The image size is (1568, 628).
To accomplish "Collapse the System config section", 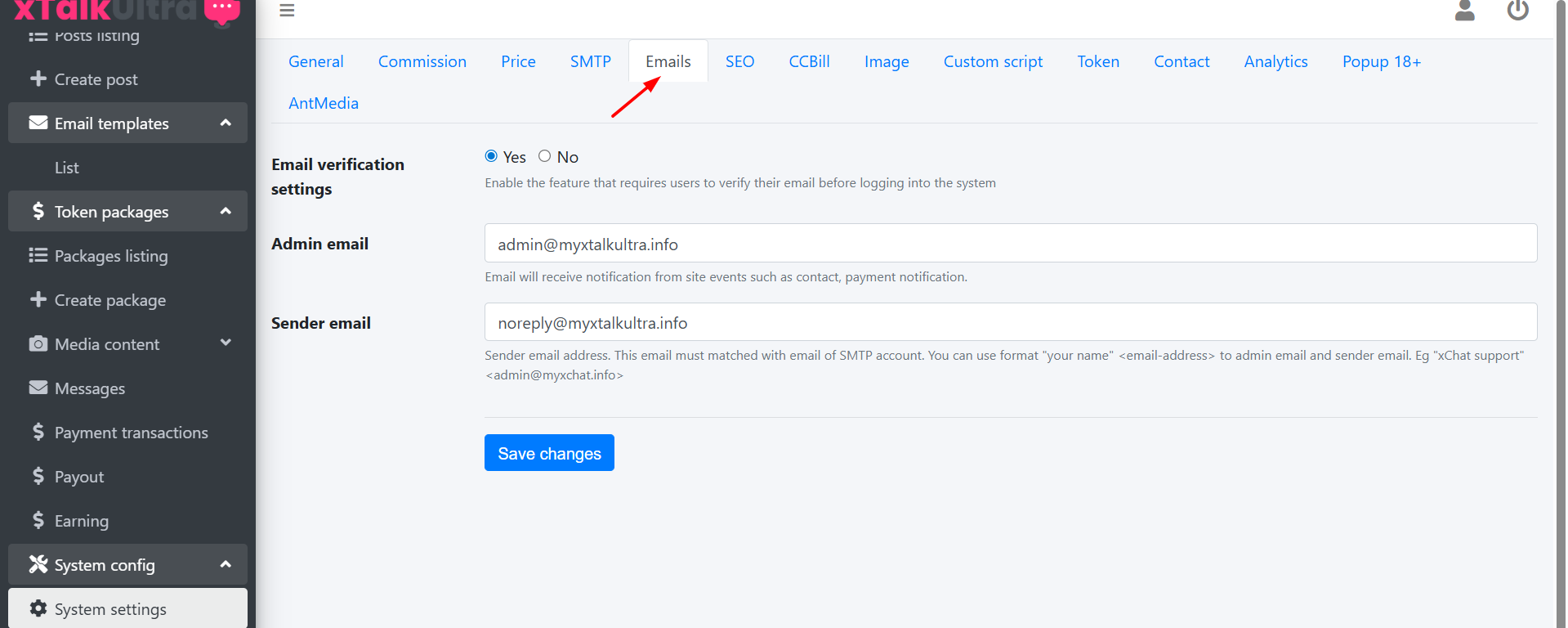I will coord(226,564).
